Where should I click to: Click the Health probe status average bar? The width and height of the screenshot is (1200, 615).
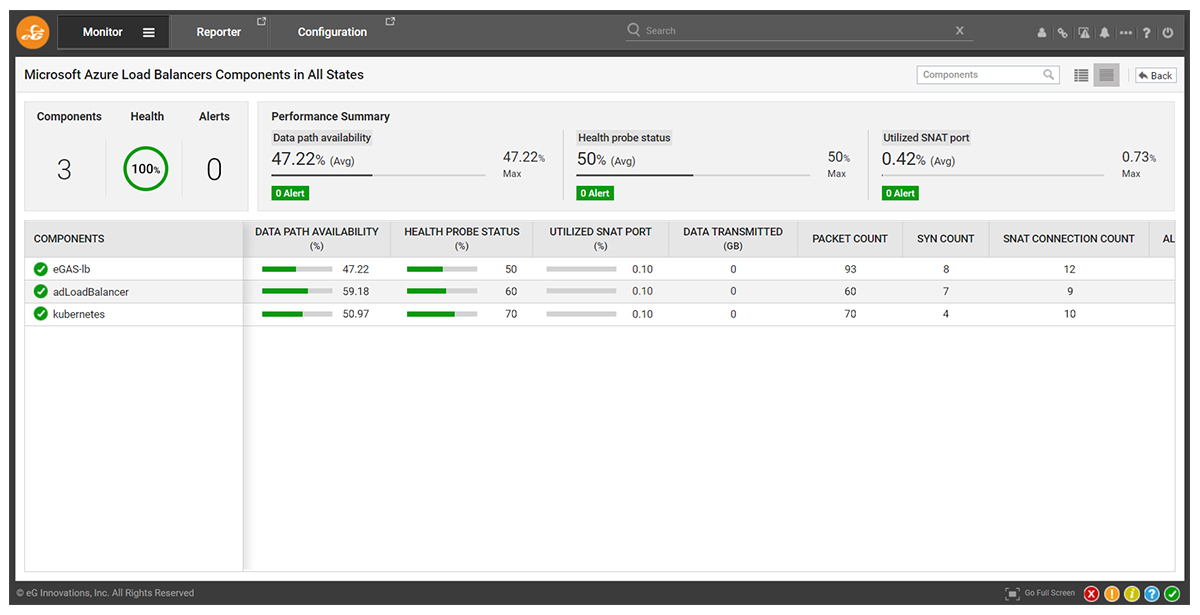pyautogui.click(x=693, y=175)
